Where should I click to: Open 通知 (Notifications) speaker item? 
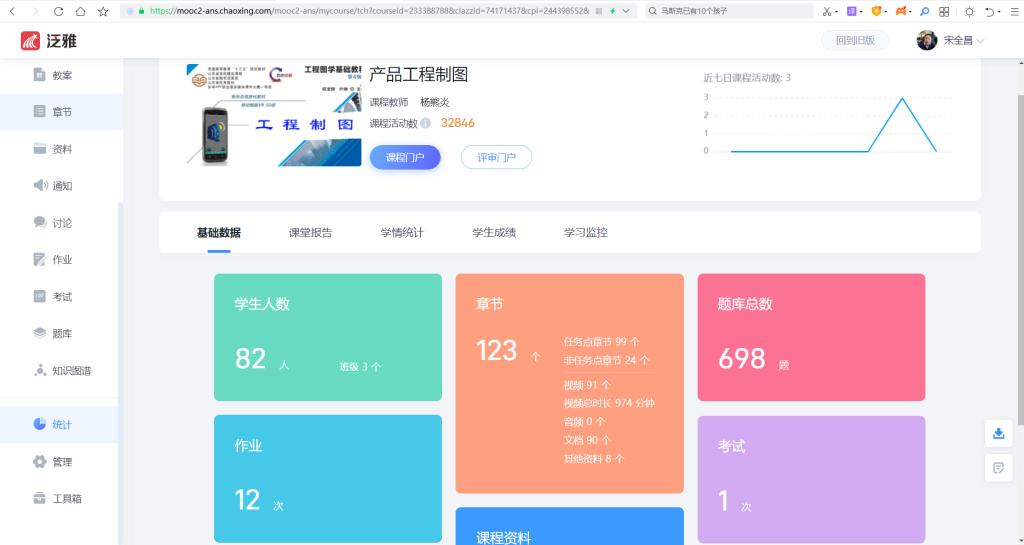tap(60, 186)
